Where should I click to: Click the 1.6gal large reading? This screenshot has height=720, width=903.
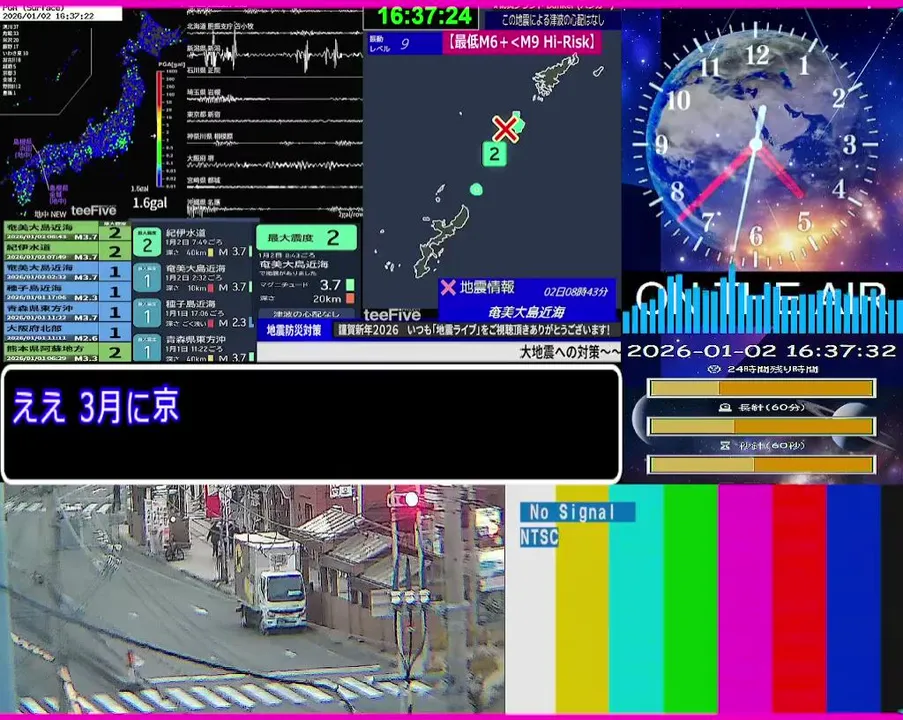pyautogui.click(x=150, y=203)
